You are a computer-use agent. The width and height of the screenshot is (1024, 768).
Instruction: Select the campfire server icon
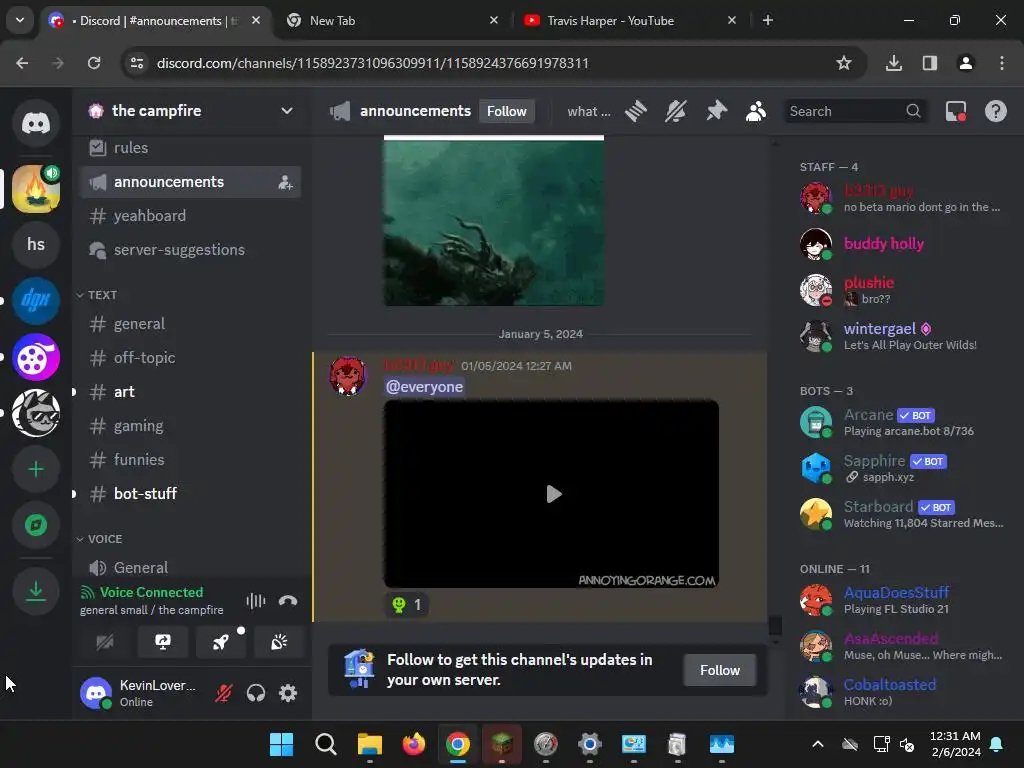tap(36, 189)
